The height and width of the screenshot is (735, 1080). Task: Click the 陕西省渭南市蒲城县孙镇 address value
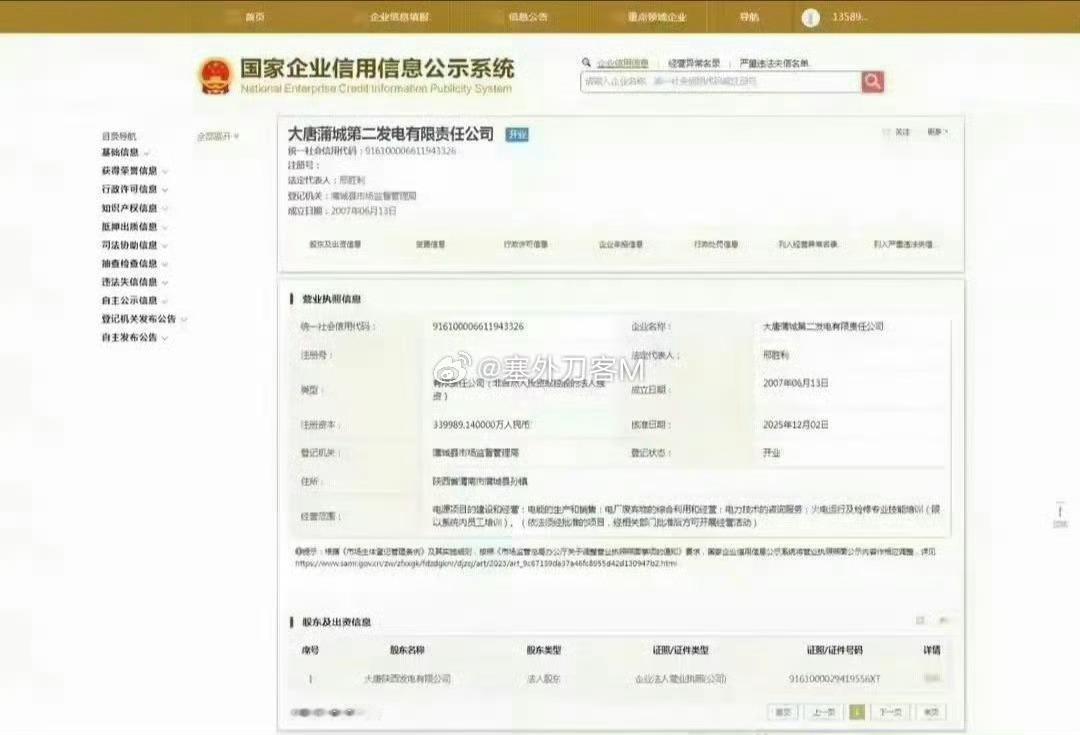click(480, 482)
